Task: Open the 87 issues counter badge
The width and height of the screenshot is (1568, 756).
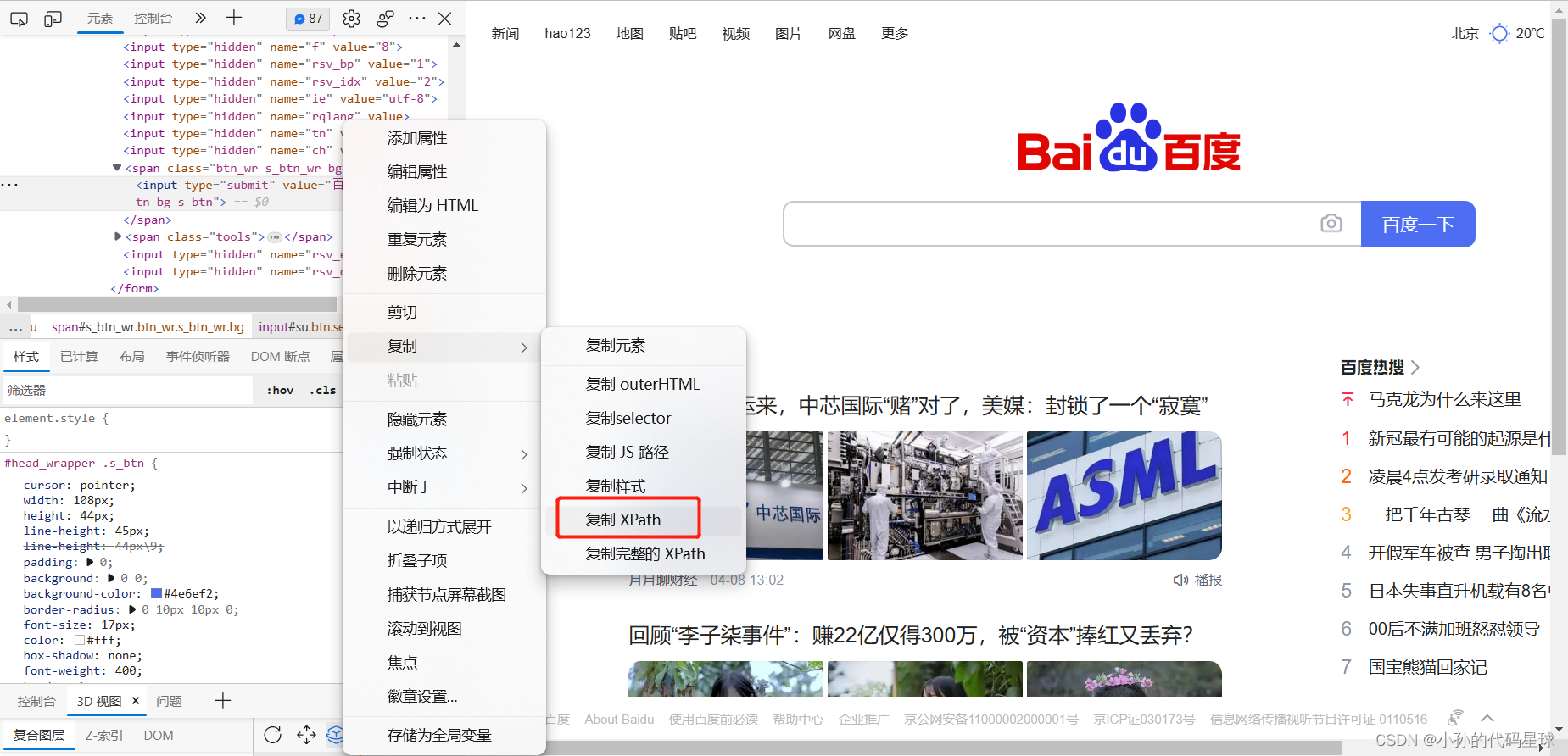Action: click(308, 19)
